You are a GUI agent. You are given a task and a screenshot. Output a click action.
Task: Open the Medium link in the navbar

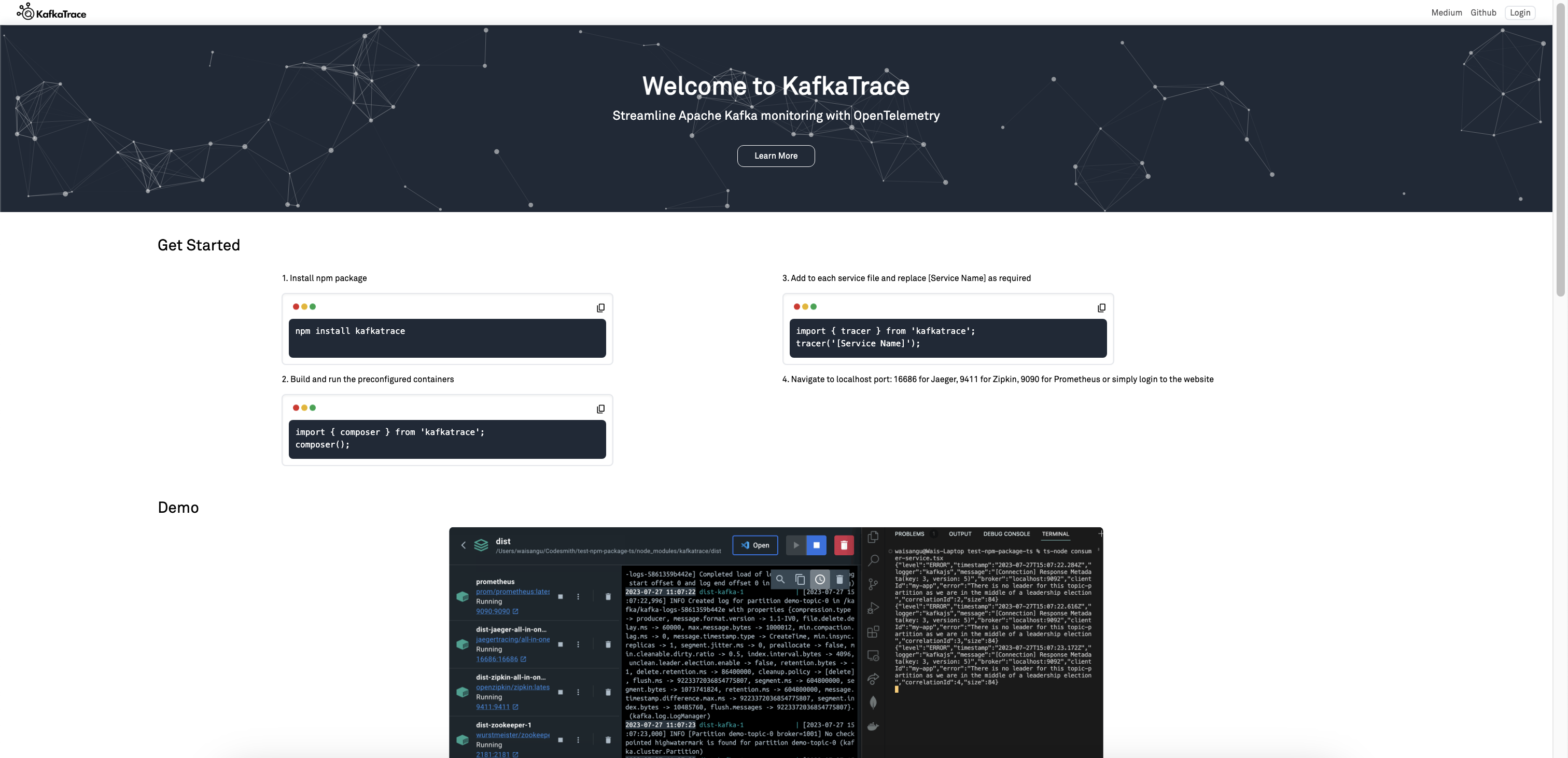[1446, 13]
